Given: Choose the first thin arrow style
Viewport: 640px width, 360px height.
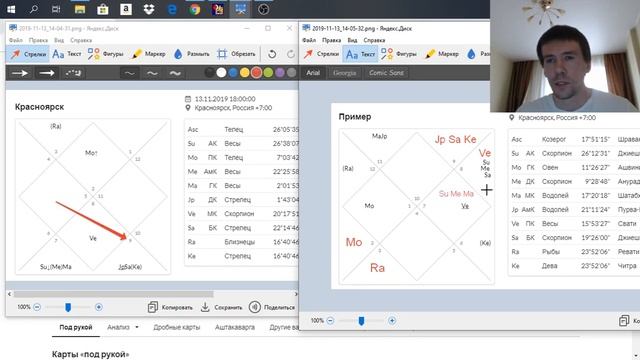Looking at the screenshot, I should [x=20, y=73].
